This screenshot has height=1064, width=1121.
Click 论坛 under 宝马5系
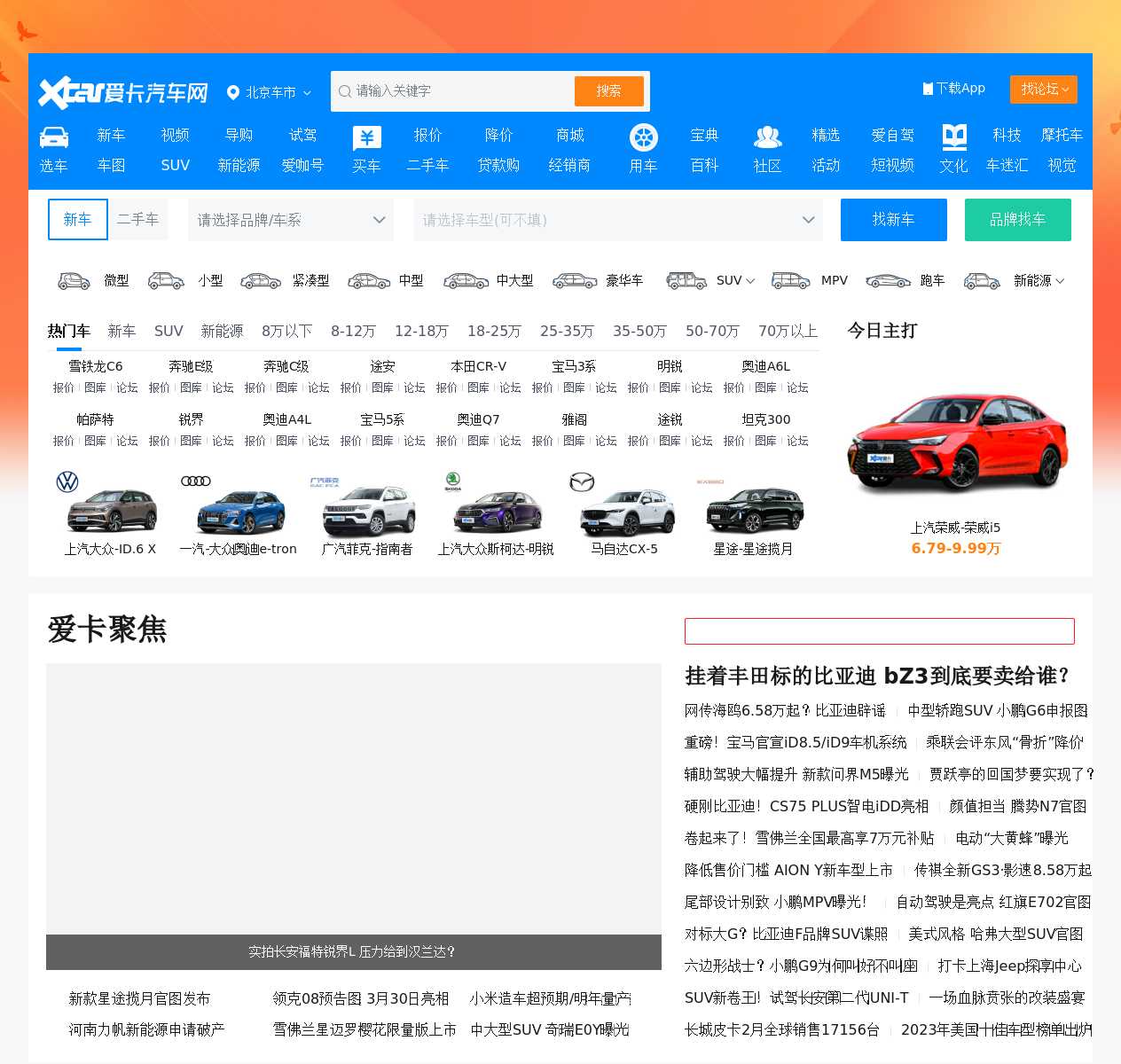414,441
